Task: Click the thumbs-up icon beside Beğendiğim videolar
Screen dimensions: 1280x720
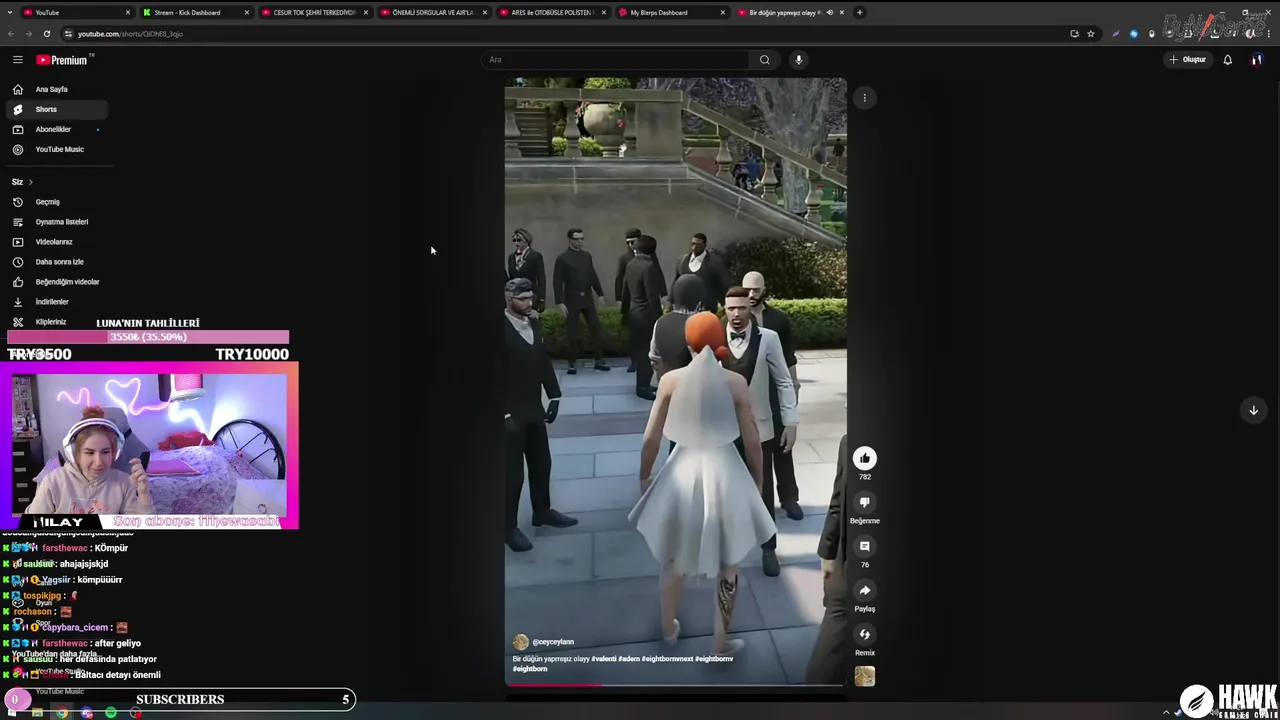Action: (x=17, y=282)
